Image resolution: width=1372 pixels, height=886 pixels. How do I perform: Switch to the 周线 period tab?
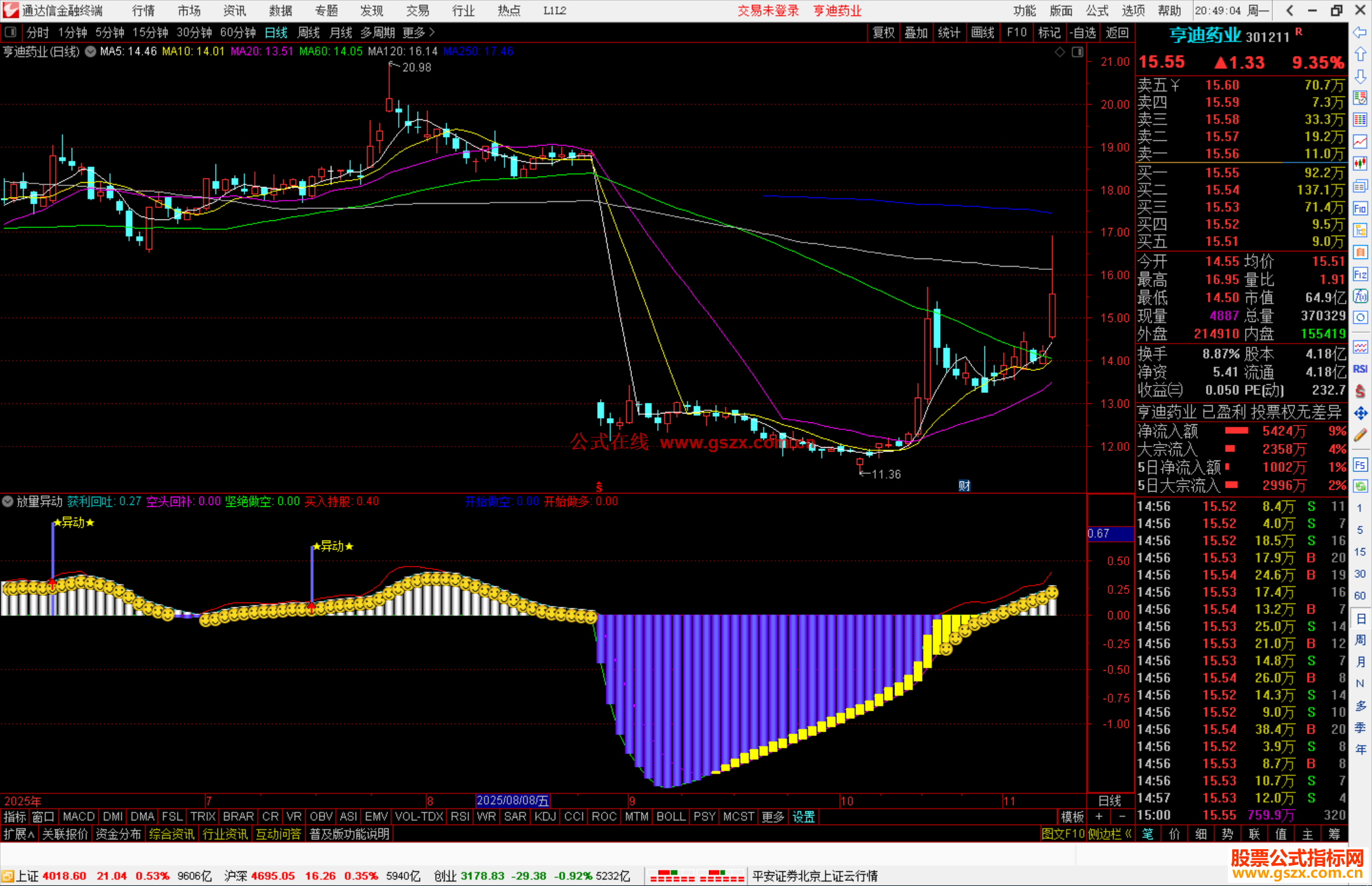[x=309, y=32]
